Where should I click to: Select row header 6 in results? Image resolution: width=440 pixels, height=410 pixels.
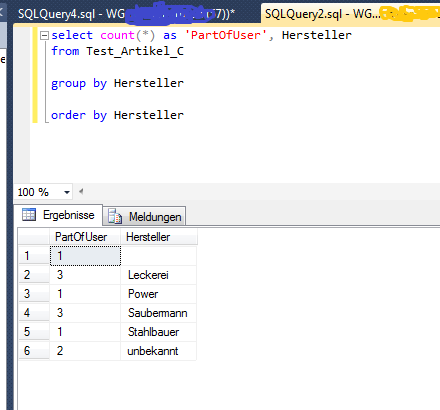pos(34,351)
